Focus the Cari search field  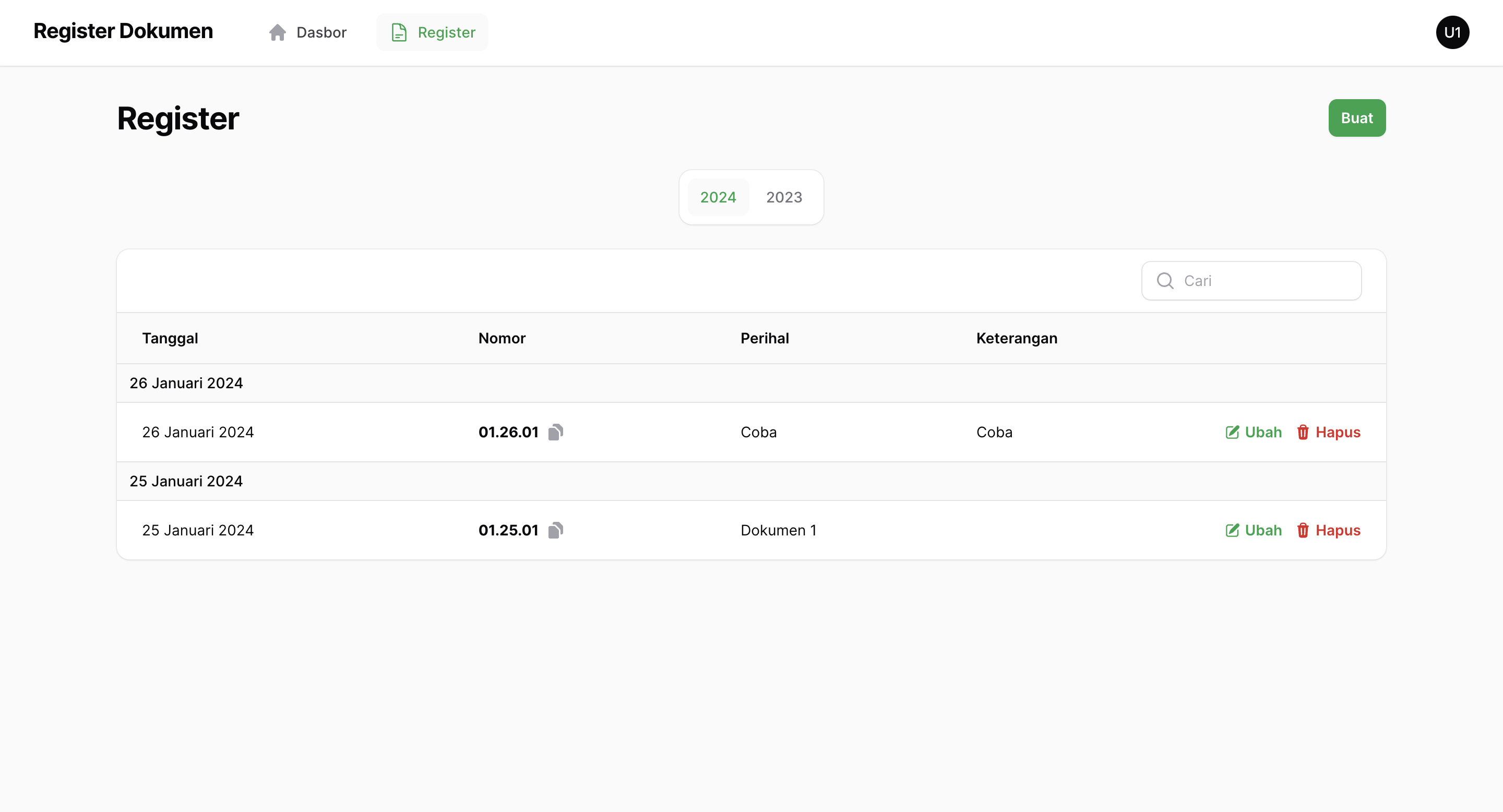click(x=1266, y=281)
